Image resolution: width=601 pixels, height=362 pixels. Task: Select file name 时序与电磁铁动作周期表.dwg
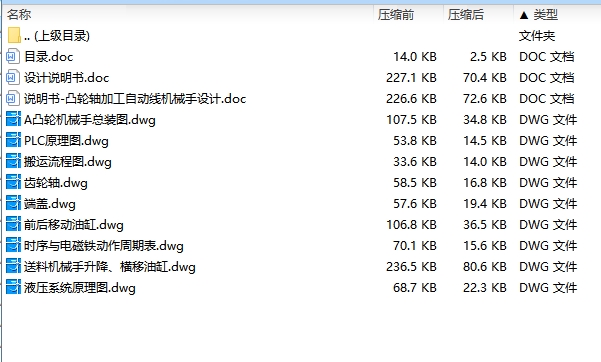pyautogui.click(x=104, y=245)
